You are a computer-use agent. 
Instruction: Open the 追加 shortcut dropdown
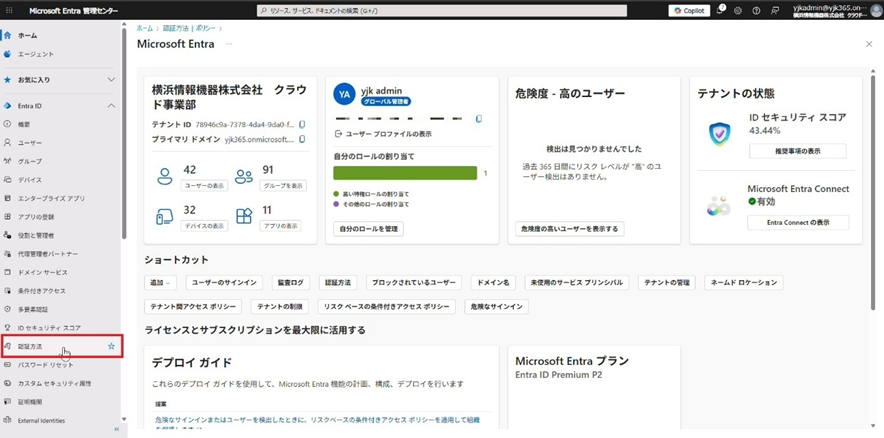click(160, 283)
